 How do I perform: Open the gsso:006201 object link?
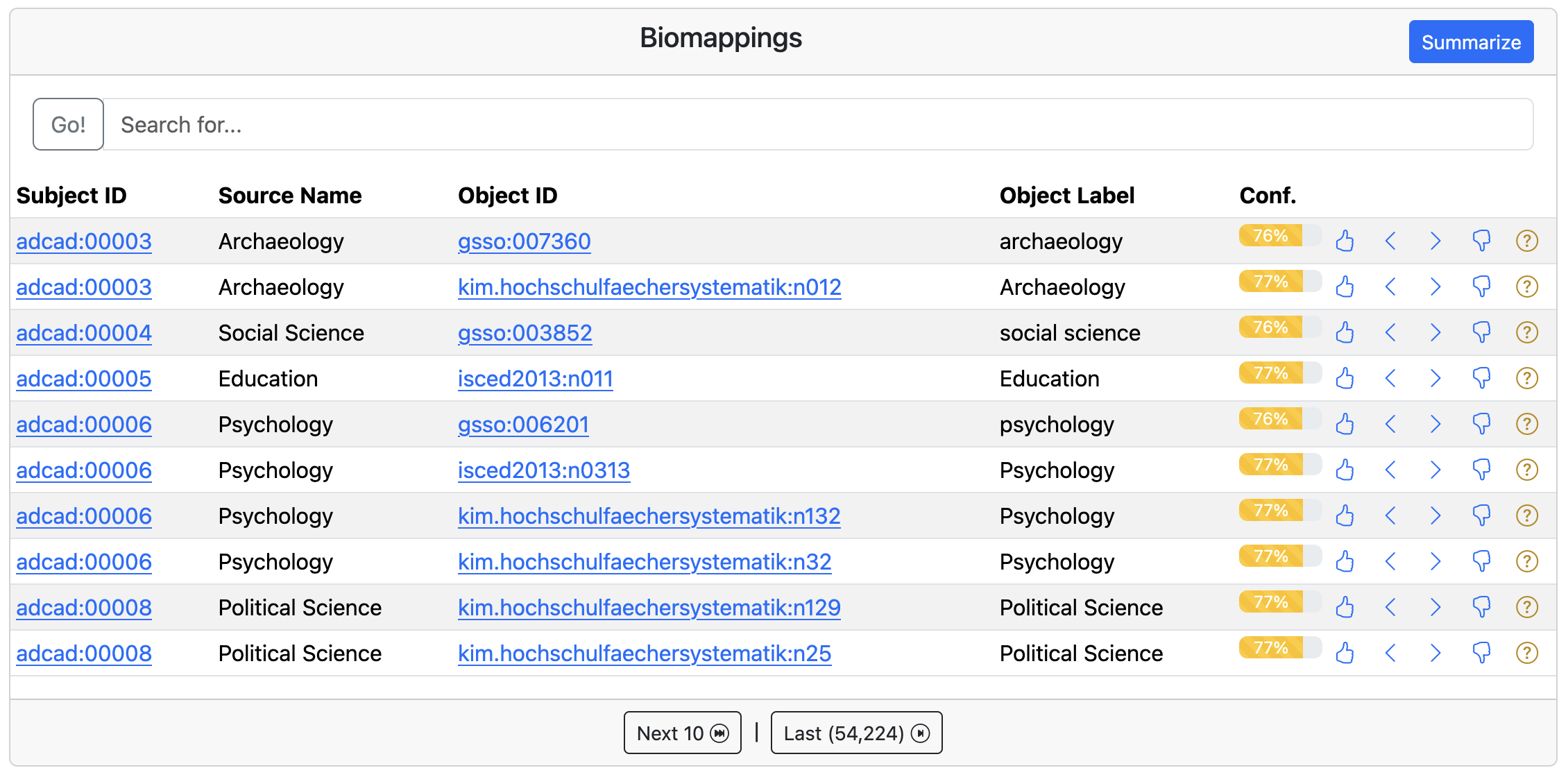(523, 425)
